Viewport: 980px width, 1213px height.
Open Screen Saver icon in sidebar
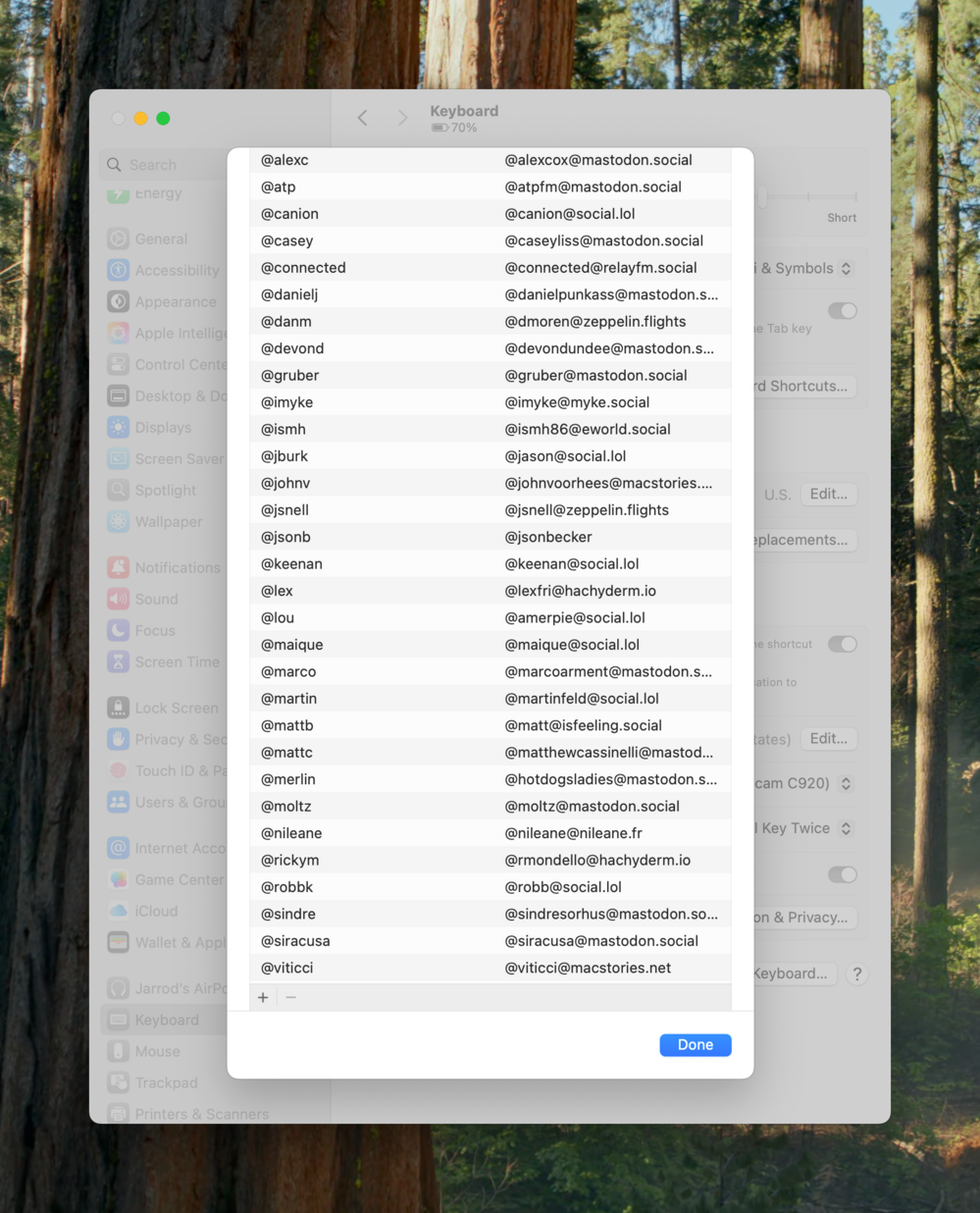coord(119,458)
